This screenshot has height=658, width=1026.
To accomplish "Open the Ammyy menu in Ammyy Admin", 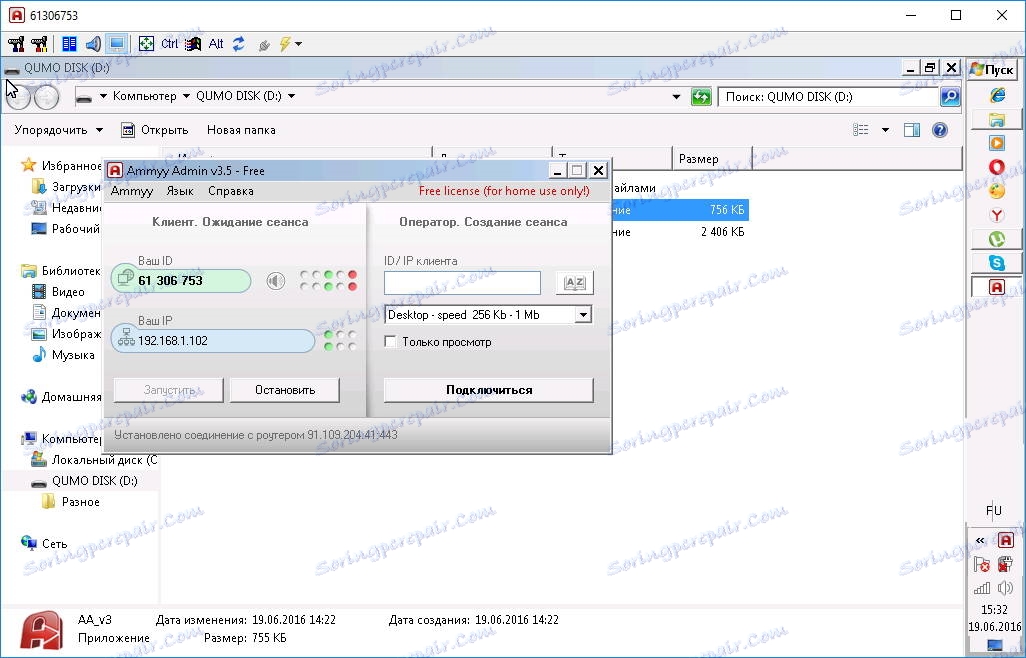I will 132,191.
